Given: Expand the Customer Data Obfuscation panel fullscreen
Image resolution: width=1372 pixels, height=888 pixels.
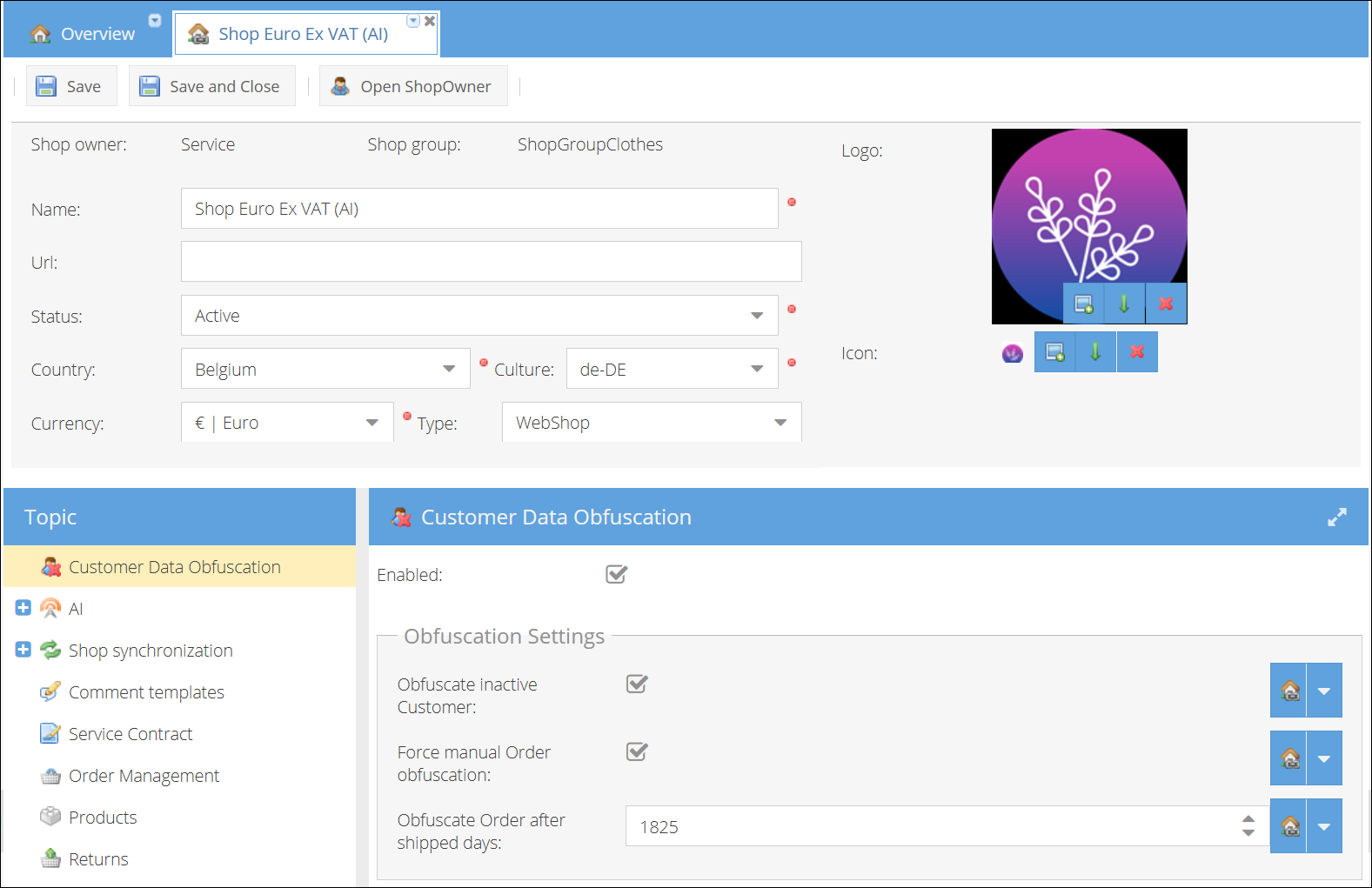Looking at the screenshot, I should pos(1336,517).
